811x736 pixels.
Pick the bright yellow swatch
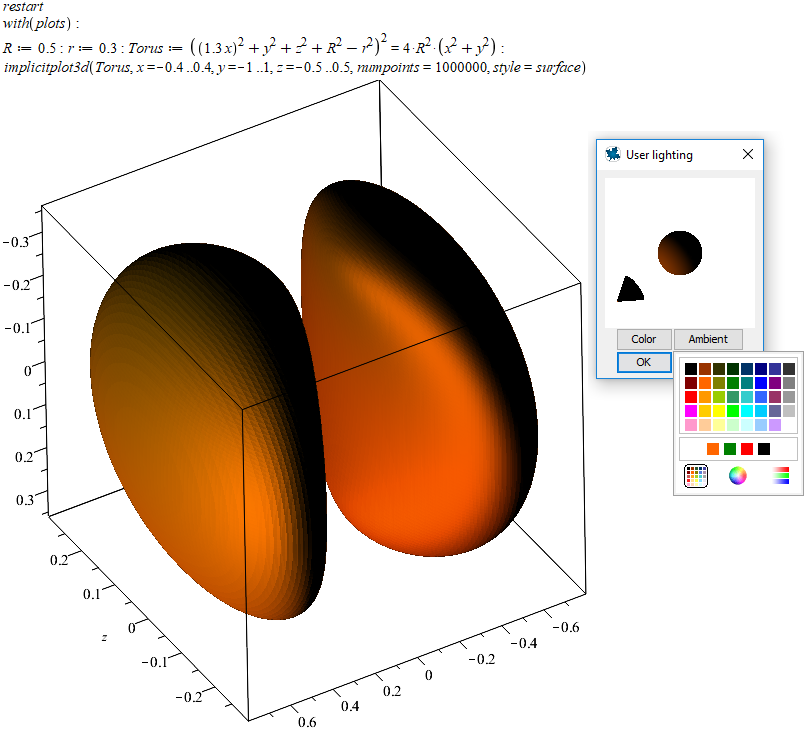click(719, 411)
